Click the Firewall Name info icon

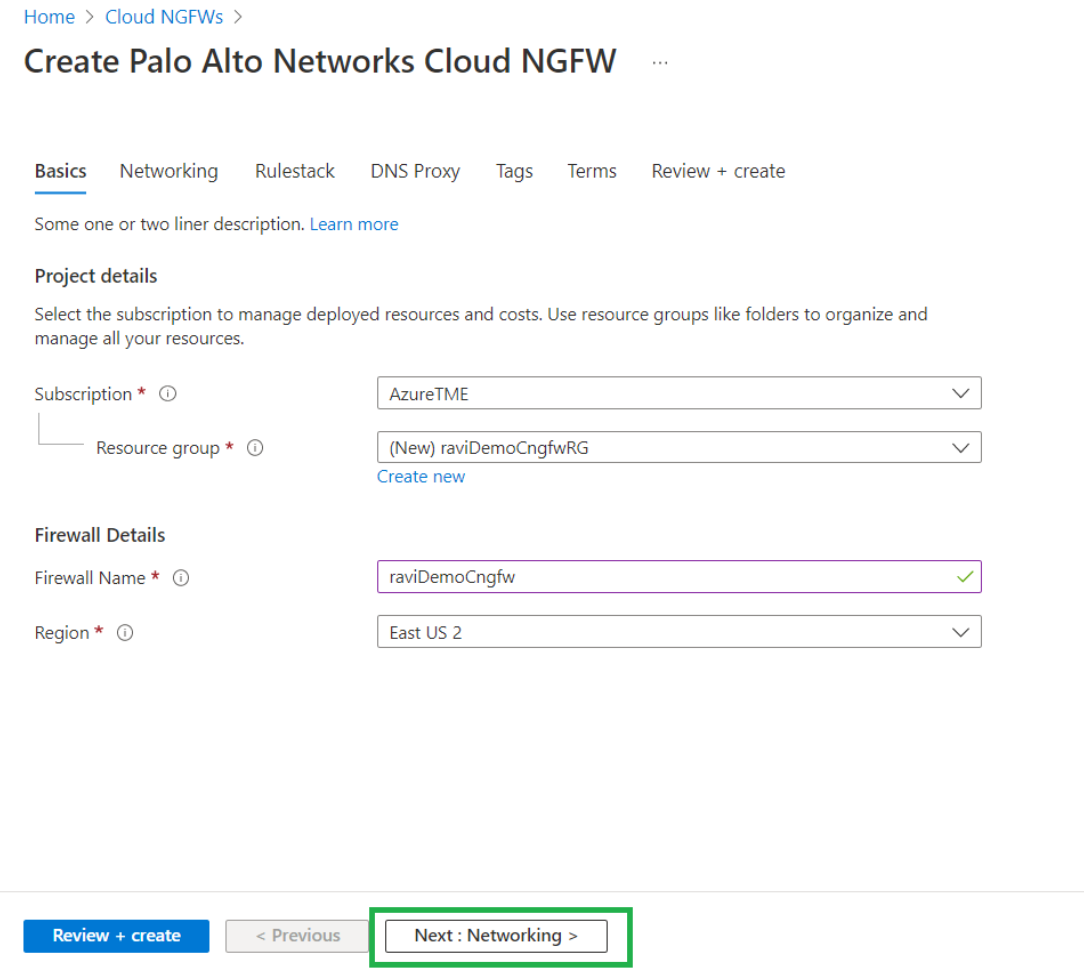[x=181, y=578]
